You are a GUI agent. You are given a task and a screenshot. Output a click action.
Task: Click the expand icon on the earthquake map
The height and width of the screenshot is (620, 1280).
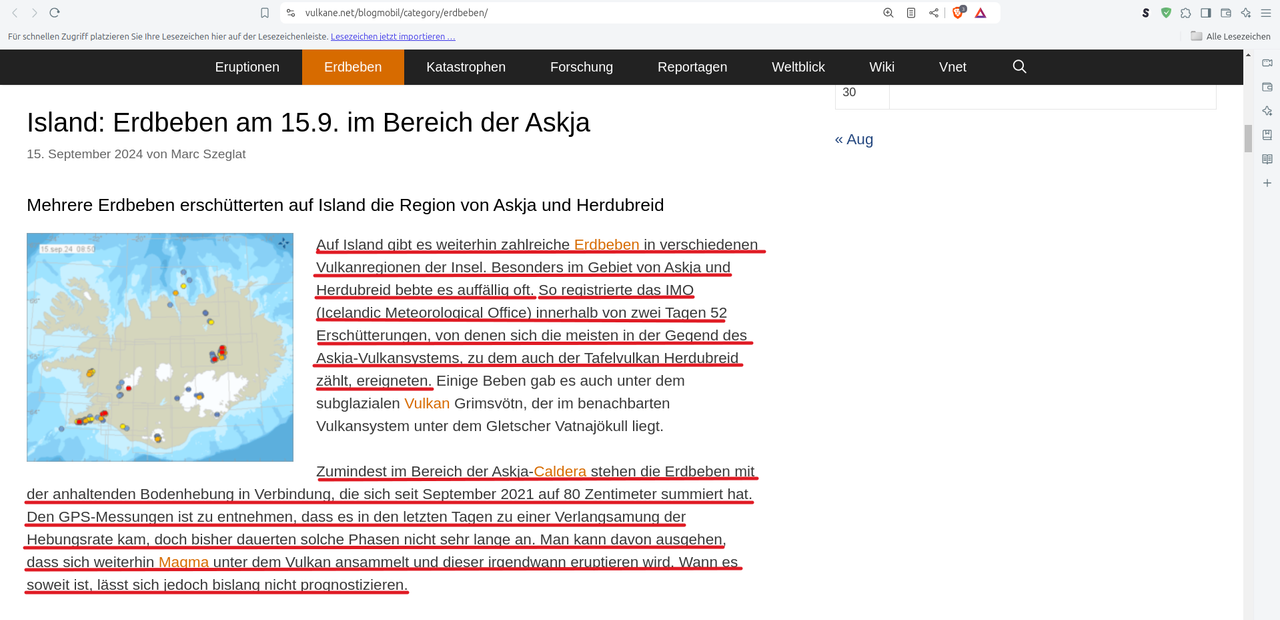[284, 243]
